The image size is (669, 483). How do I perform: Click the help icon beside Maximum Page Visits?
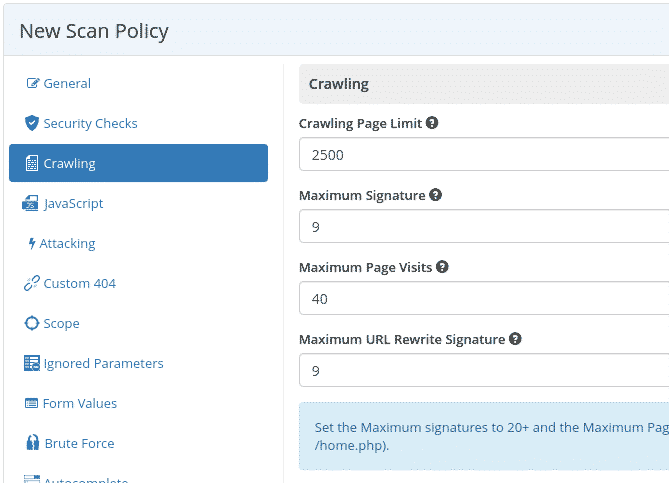[442, 267]
